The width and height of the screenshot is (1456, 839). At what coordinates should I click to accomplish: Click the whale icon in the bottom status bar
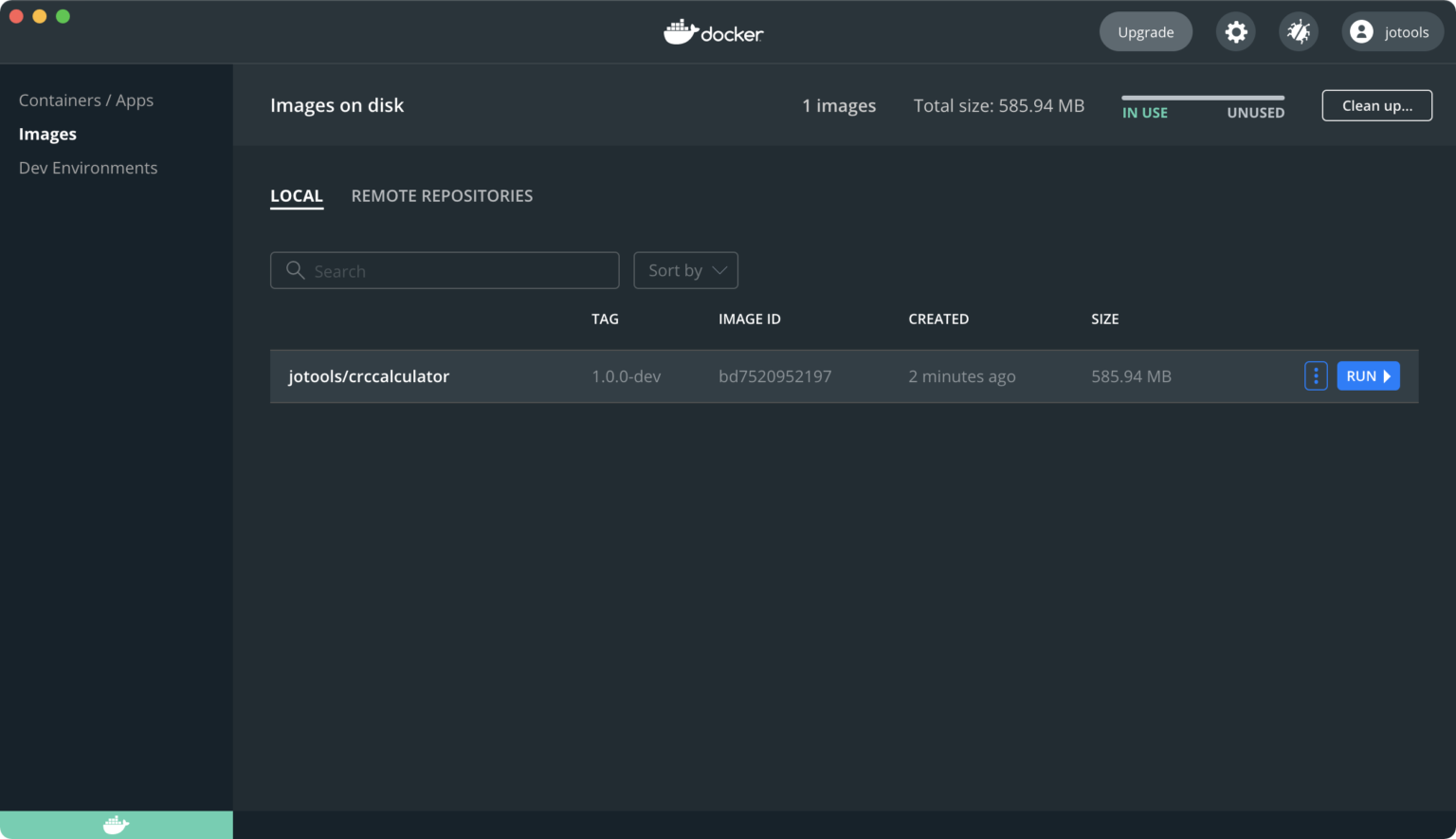tap(115, 824)
